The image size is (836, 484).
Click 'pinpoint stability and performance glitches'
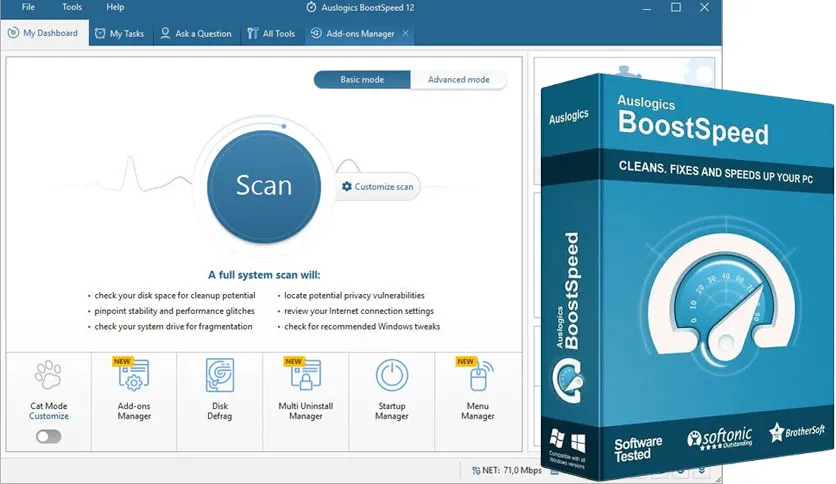[x=174, y=311]
